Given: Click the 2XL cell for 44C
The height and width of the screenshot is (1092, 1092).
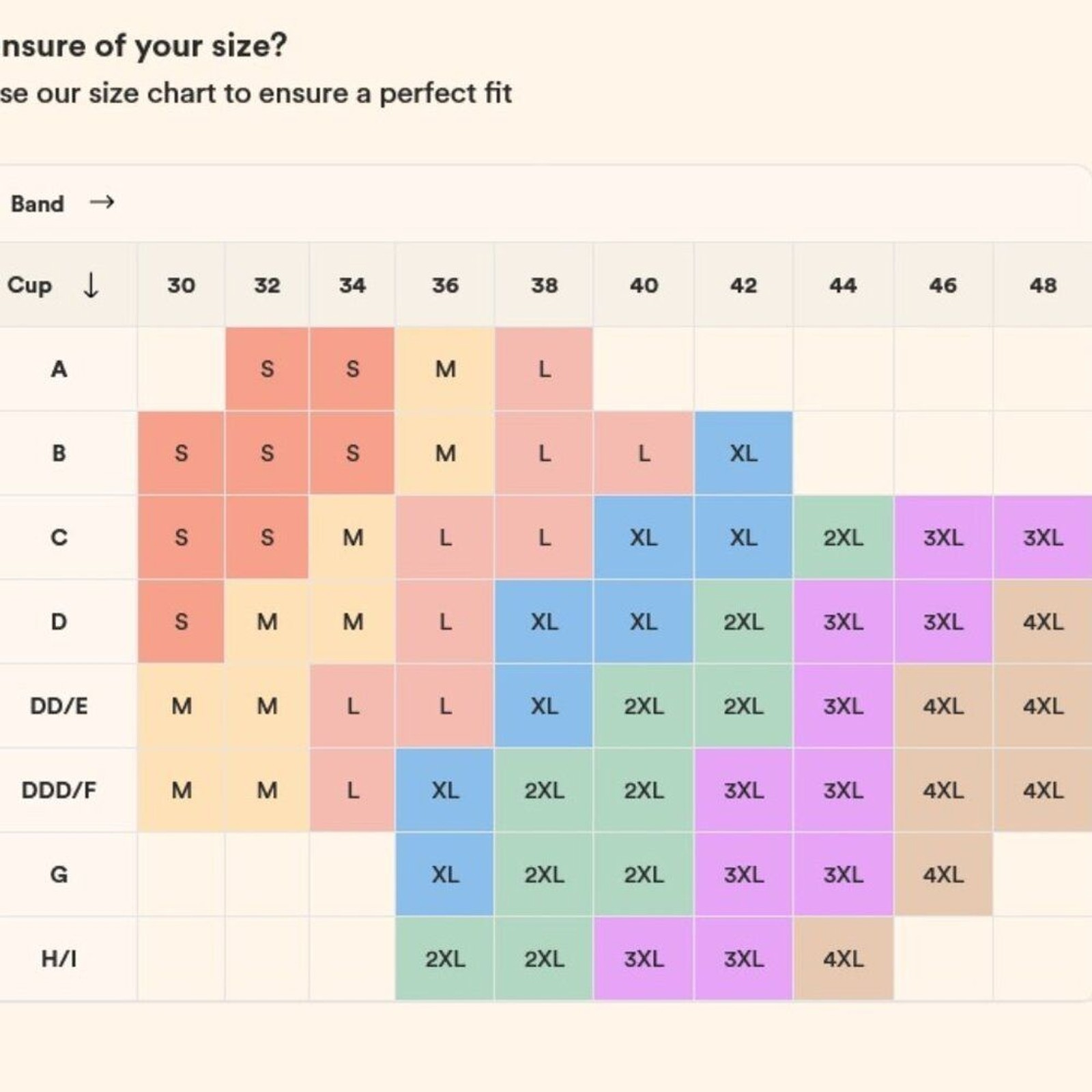Looking at the screenshot, I should point(843,538).
